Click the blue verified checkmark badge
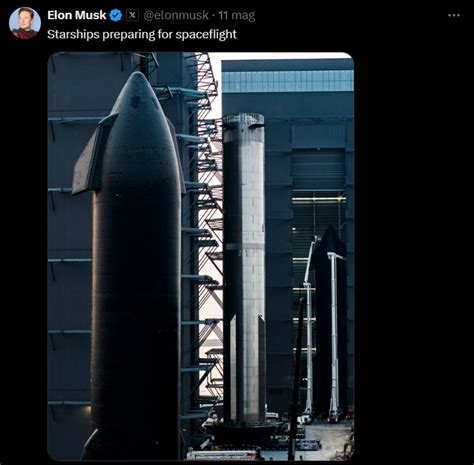The image size is (474, 465). click(x=116, y=15)
